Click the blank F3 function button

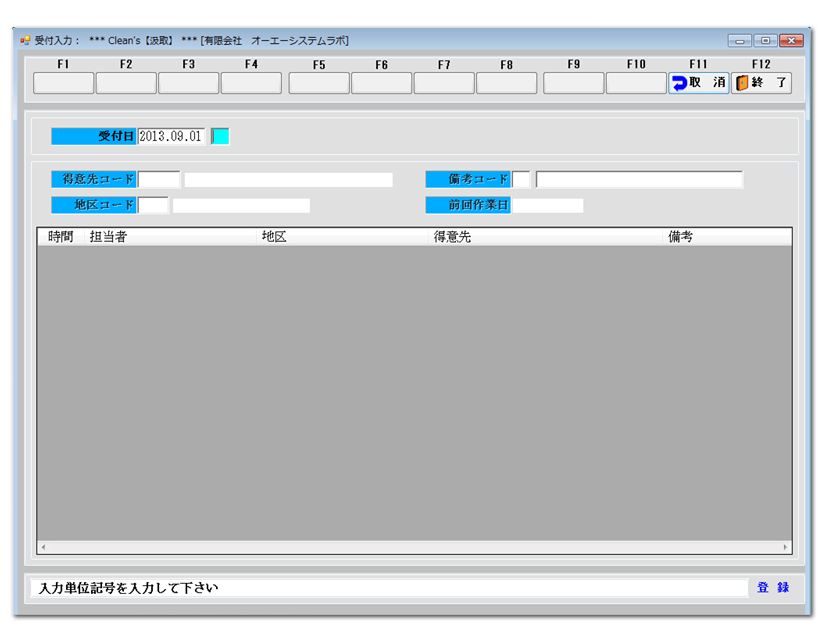coord(188,83)
